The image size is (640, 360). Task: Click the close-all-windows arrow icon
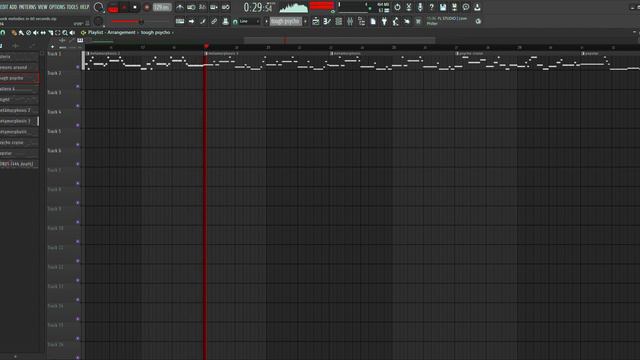pos(407,21)
